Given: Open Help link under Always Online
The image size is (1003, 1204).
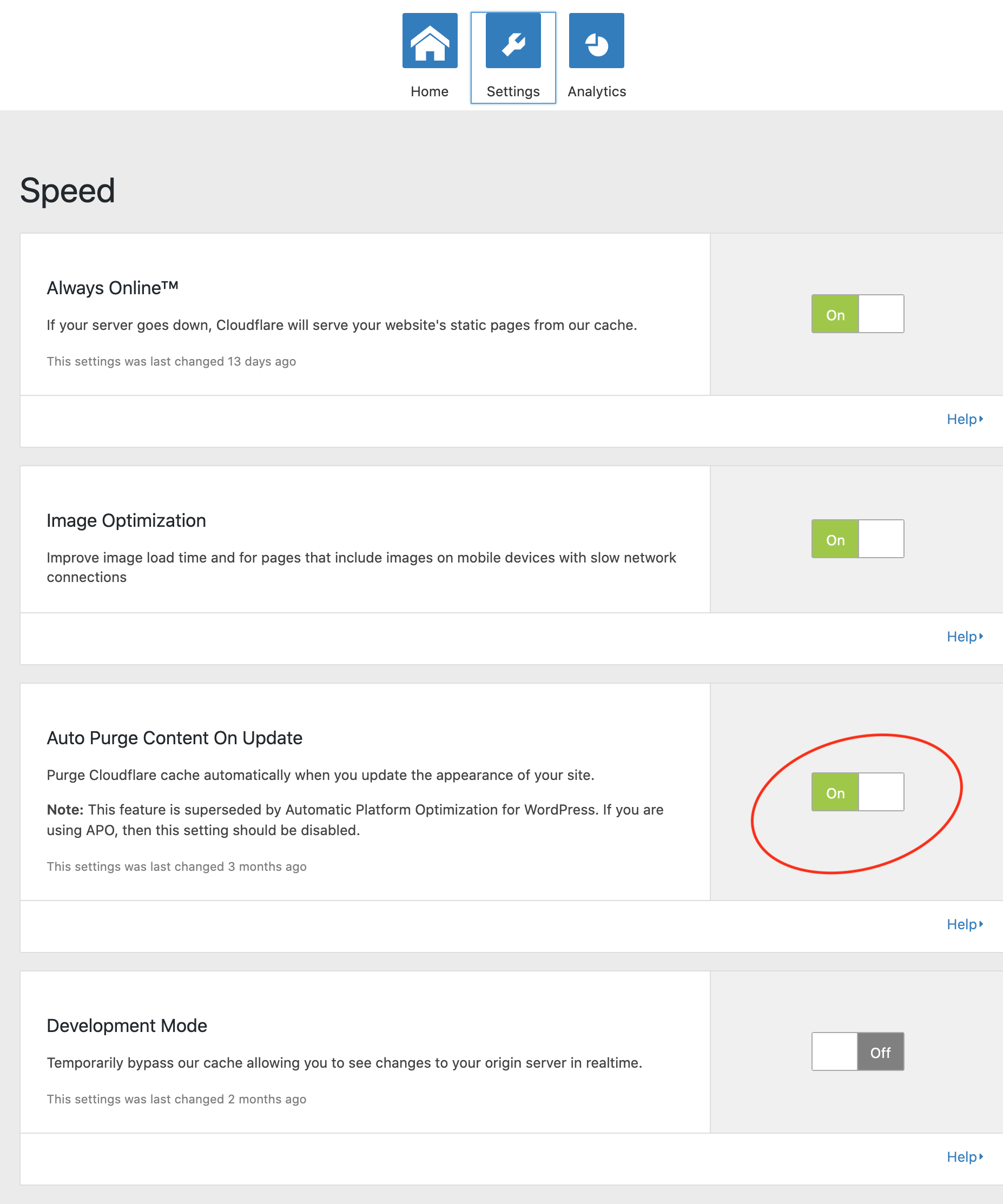Looking at the screenshot, I should point(965,420).
